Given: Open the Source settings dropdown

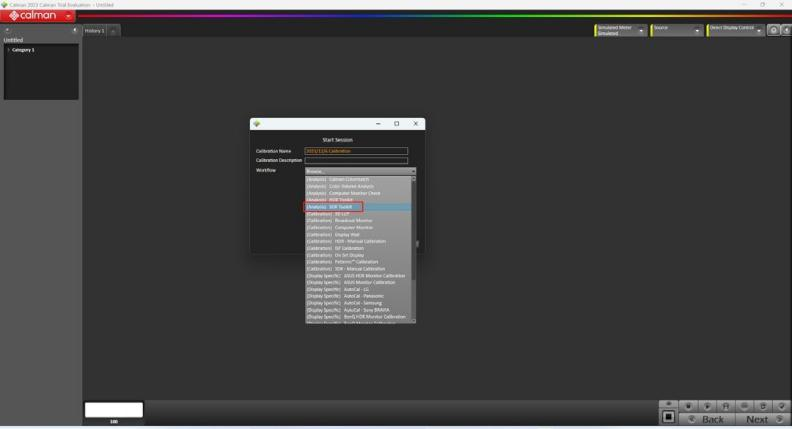Looking at the screenshot, I should click(677, 30).
